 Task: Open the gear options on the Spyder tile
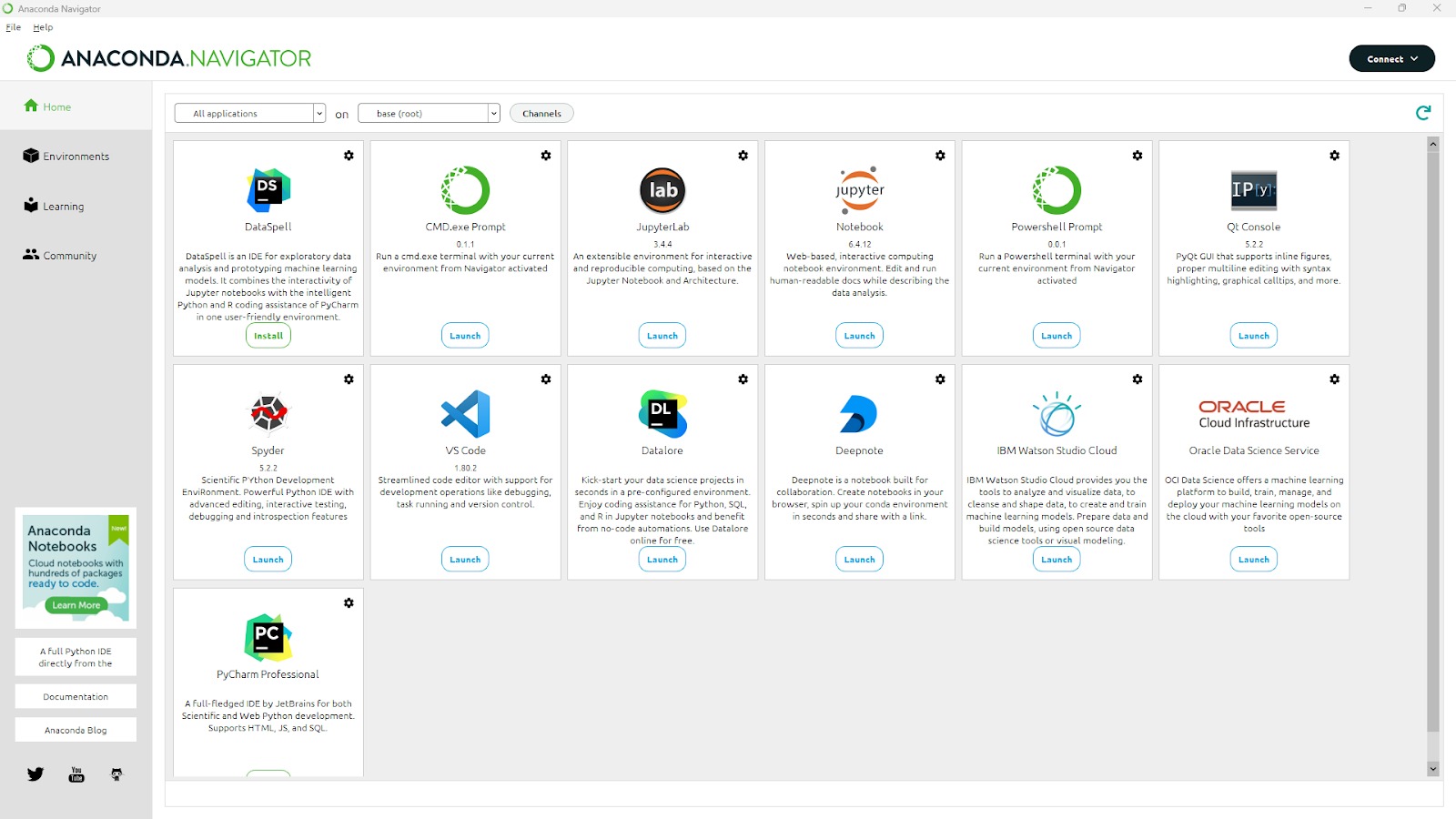tap(349, 379)
